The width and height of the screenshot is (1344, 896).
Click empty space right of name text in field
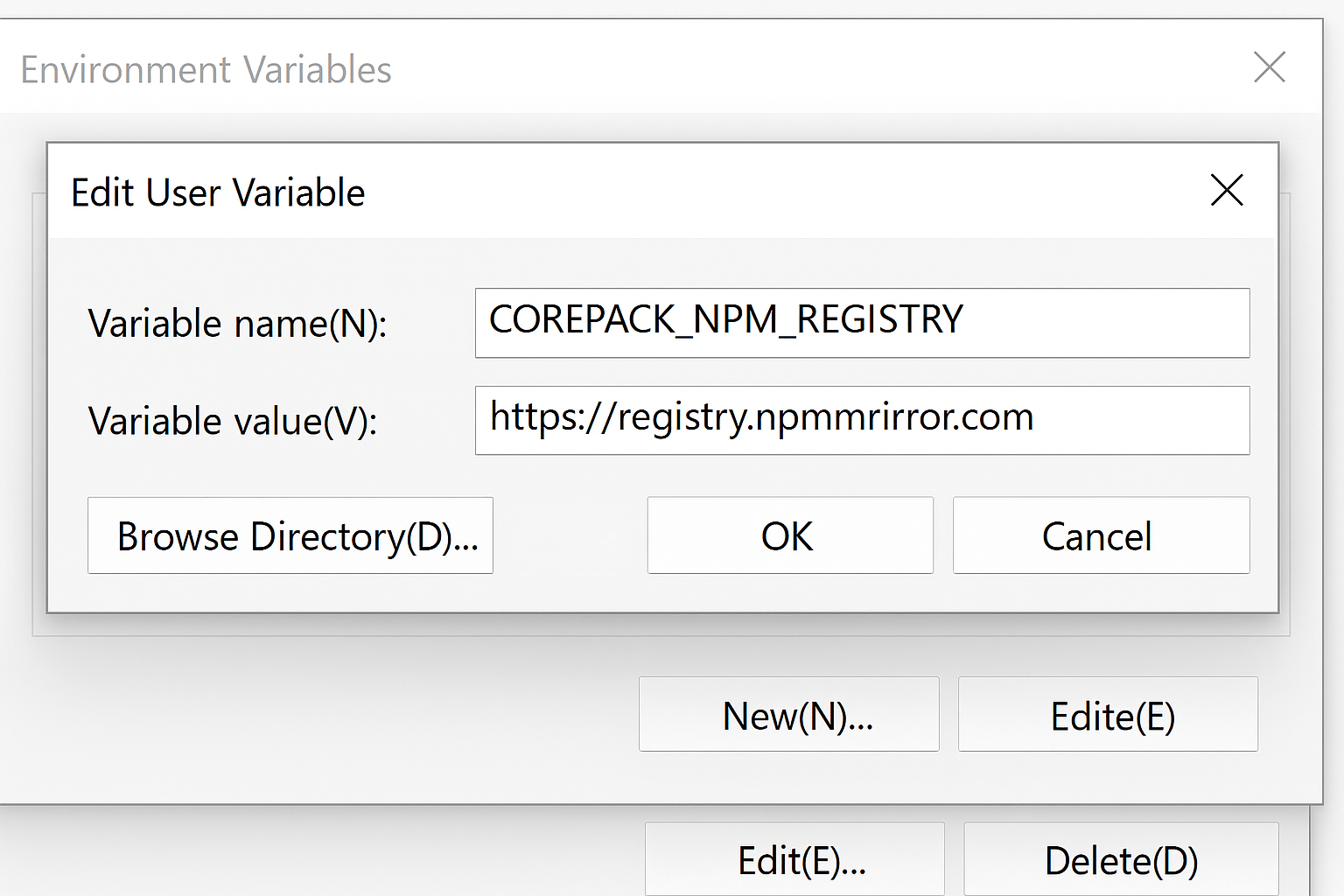click(x=1111, y=323)
